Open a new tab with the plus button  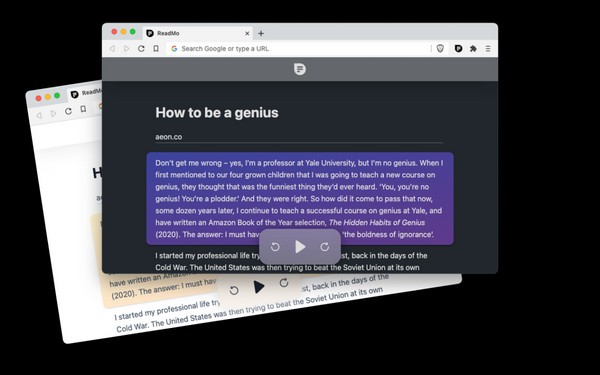[x=261, y=33]
